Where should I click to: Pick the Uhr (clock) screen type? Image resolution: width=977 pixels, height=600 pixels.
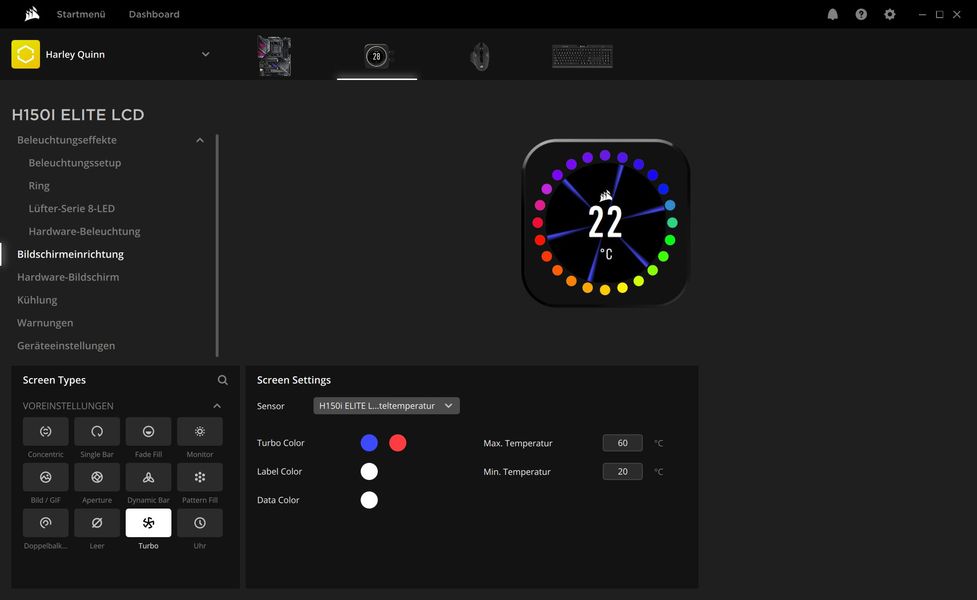coord(200,523)
